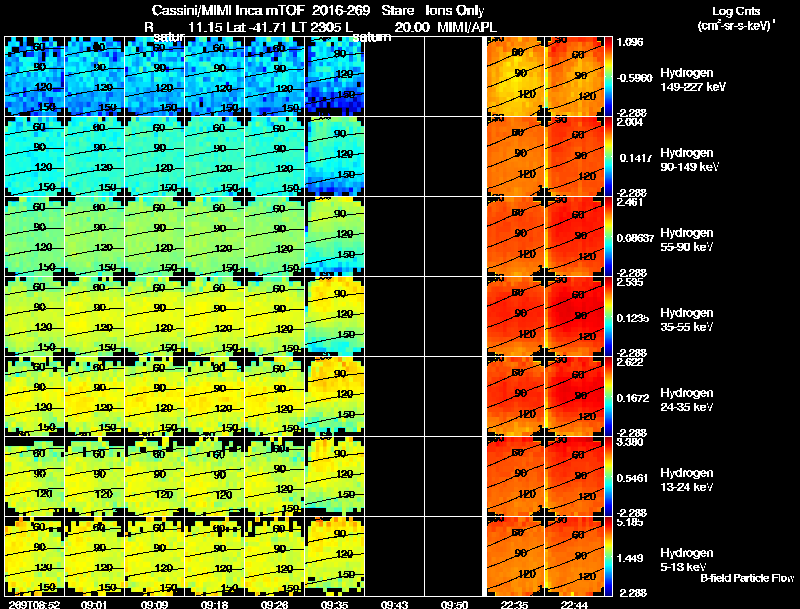Click the 'MIMI/APL' label in header
The height and width of the screenshot is (609, 800).
[467, 27]
